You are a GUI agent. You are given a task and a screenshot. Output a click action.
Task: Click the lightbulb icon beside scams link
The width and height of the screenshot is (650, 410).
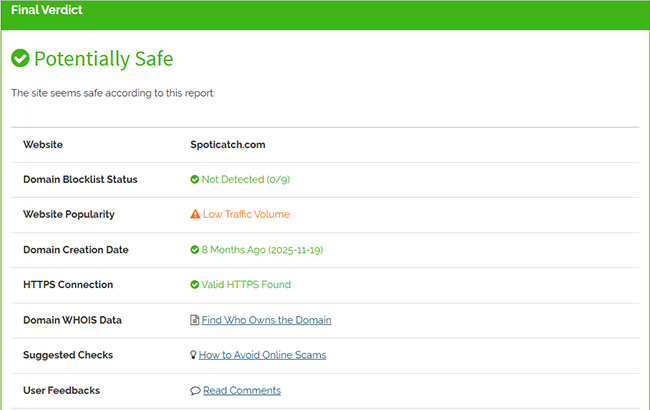193,355
